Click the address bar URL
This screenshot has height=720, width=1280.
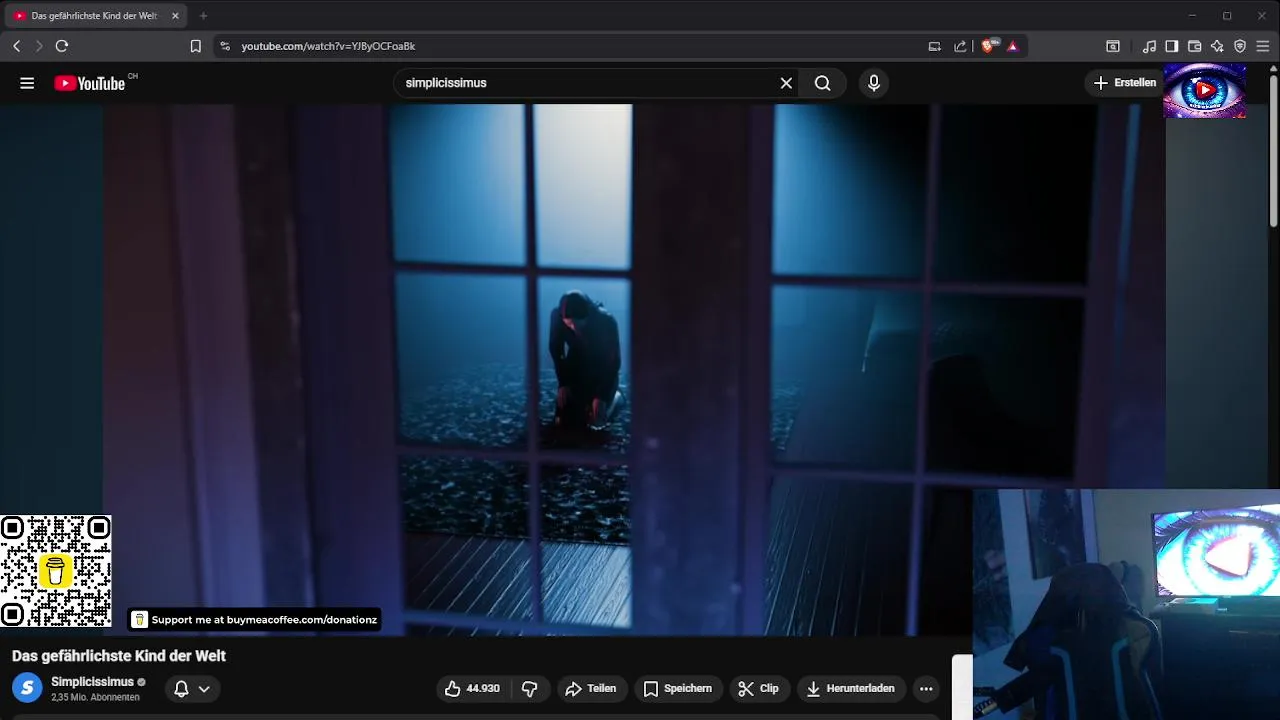tap(328, 46)
